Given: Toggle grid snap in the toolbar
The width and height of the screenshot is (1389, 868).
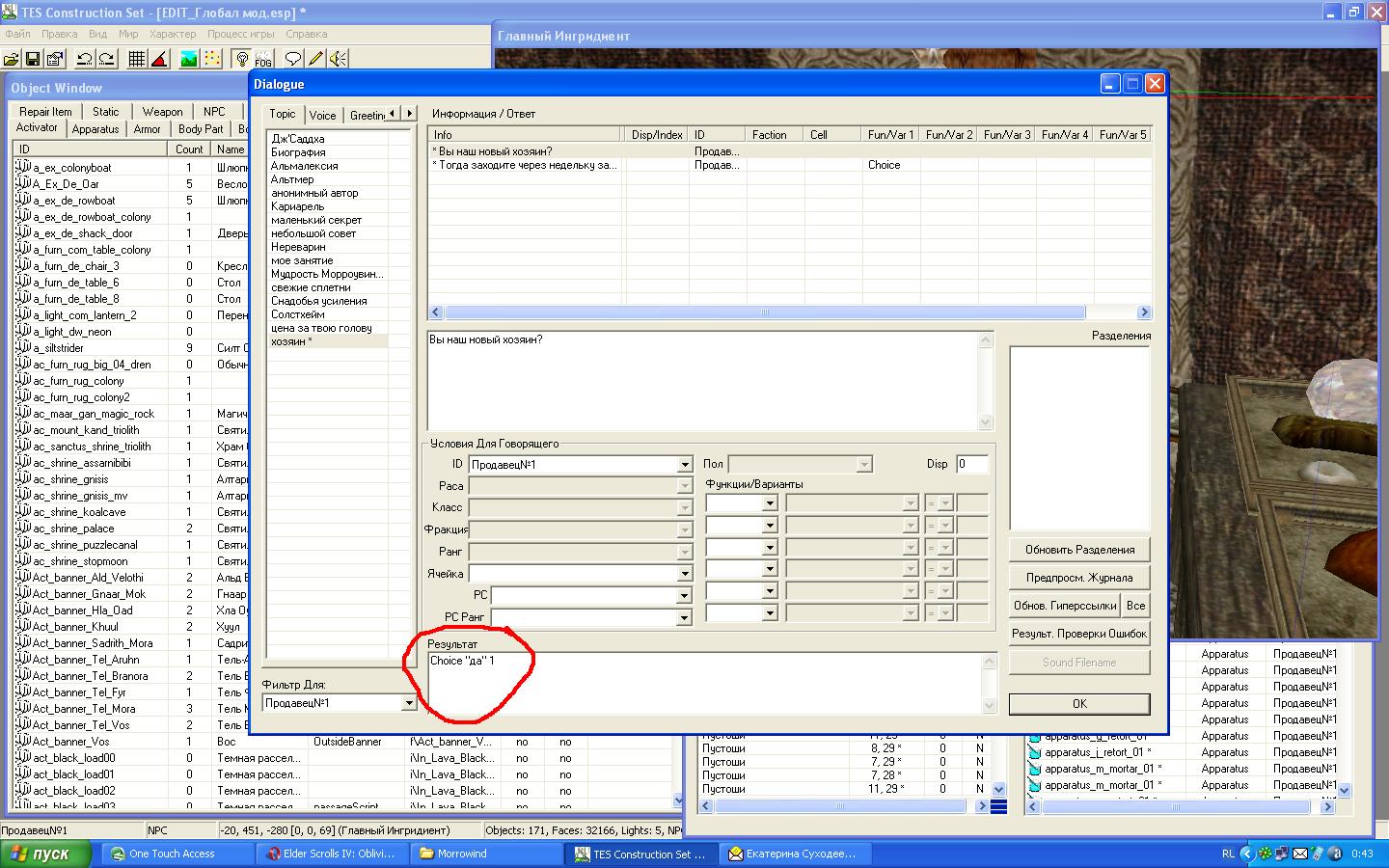Looking at the screenshot, I should [x=137, y=59].
